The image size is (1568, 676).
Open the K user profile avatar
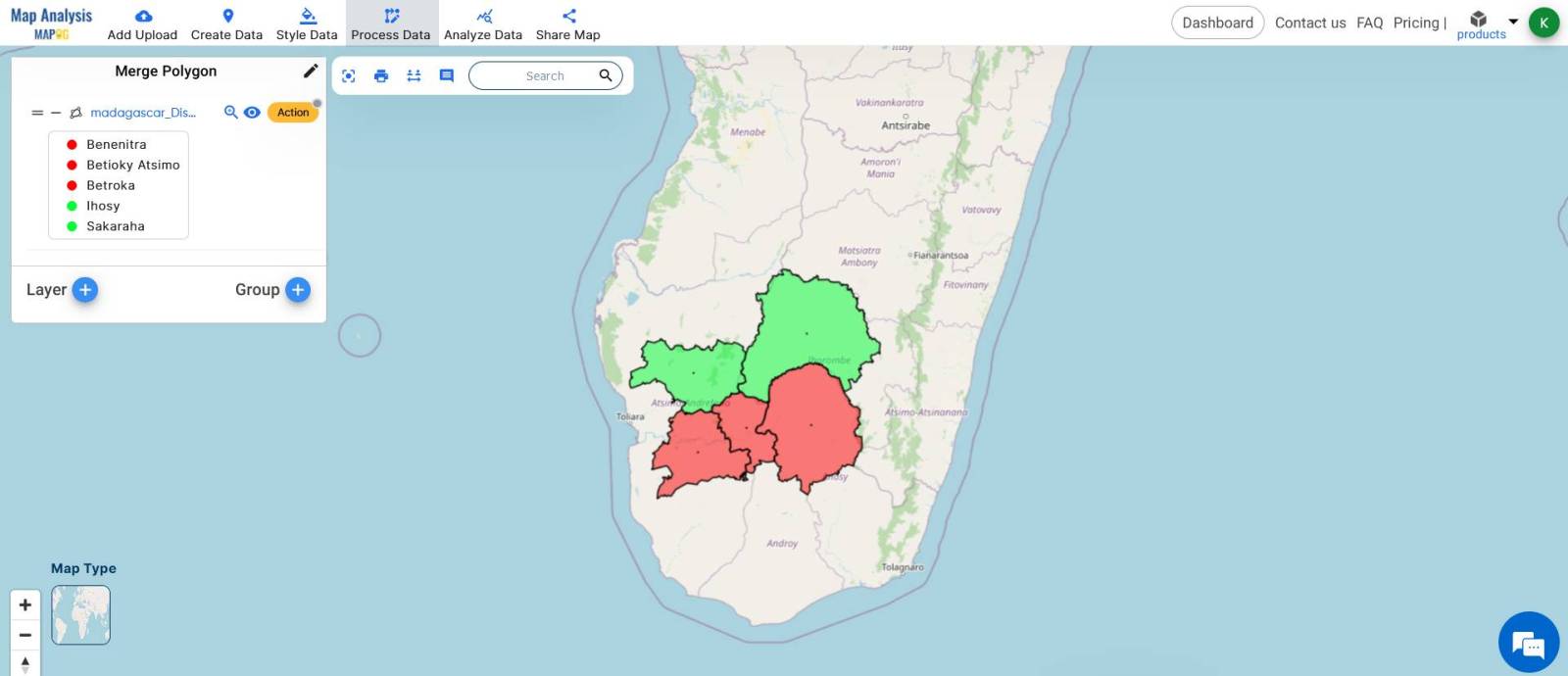(1543, 23)
